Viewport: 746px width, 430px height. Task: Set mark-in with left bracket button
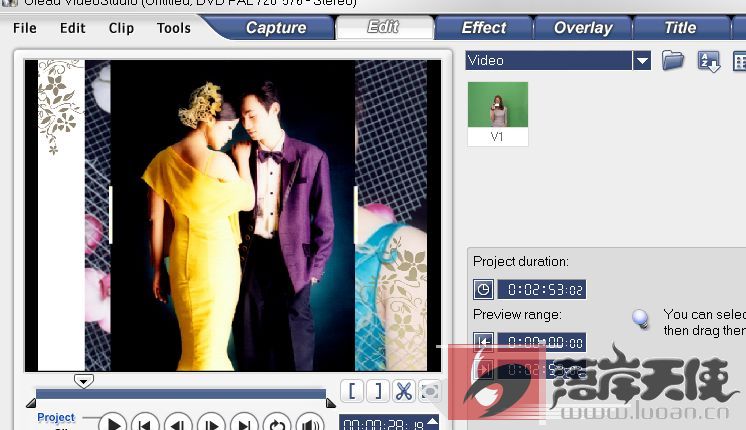(x=352, y=391)
